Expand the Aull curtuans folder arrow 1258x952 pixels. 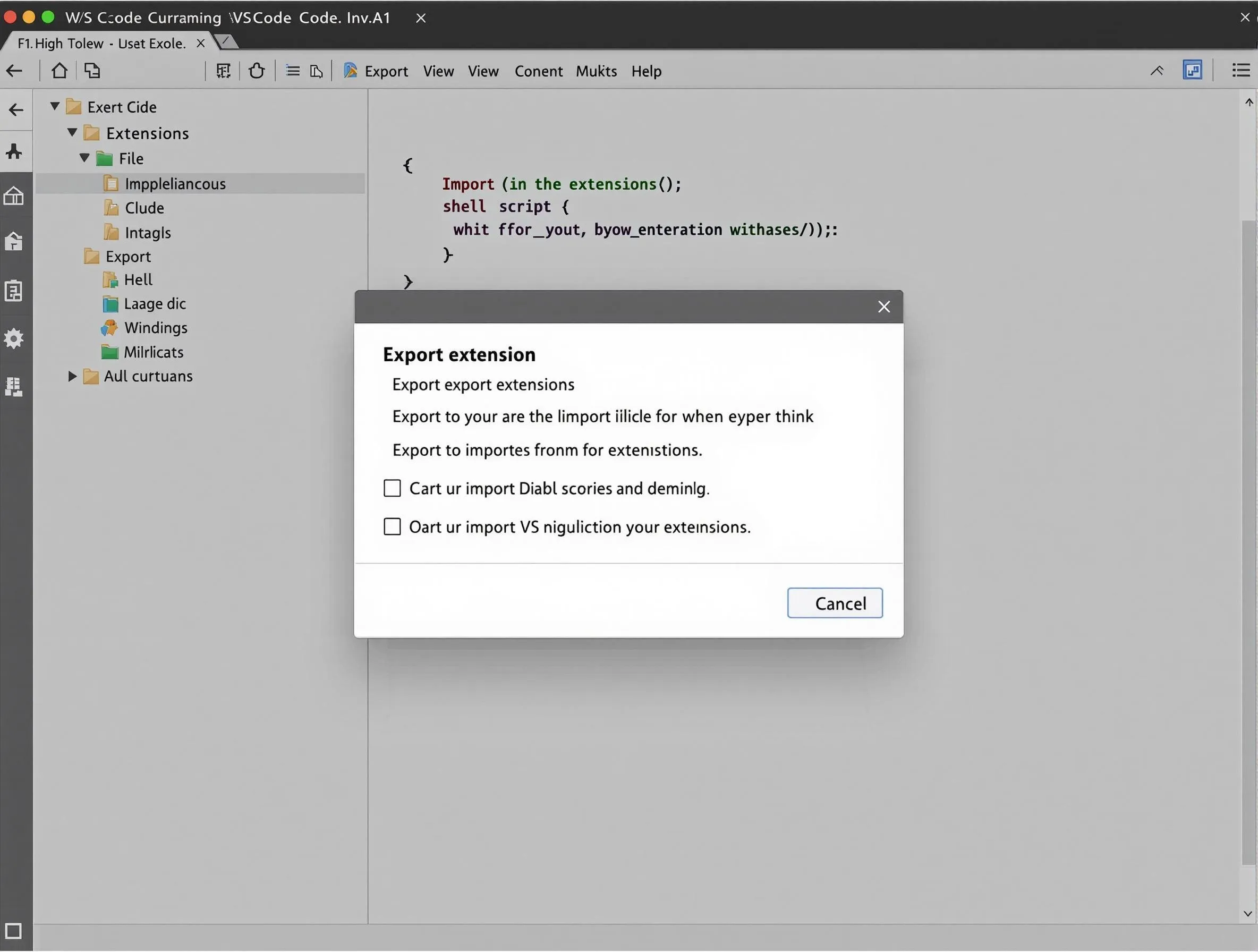pyautogui.click(x=72, y=377)
